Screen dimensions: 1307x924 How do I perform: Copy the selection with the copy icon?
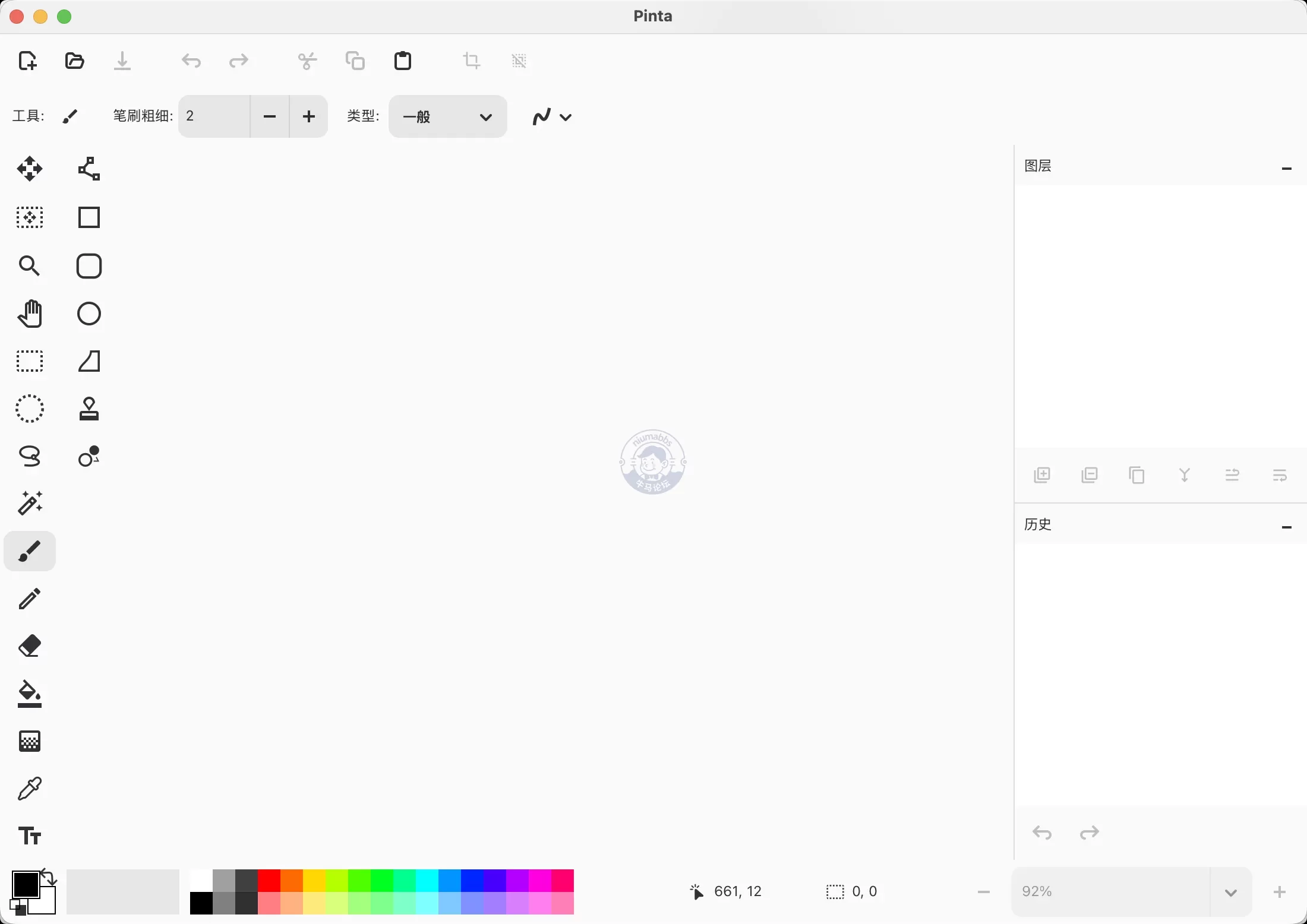point(355,61)
